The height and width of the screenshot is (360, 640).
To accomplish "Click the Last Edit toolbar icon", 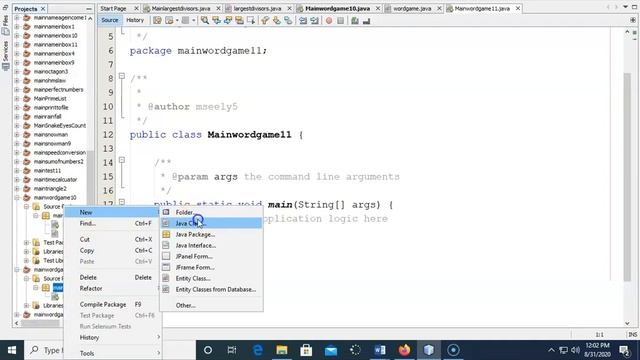I will 157,20.
